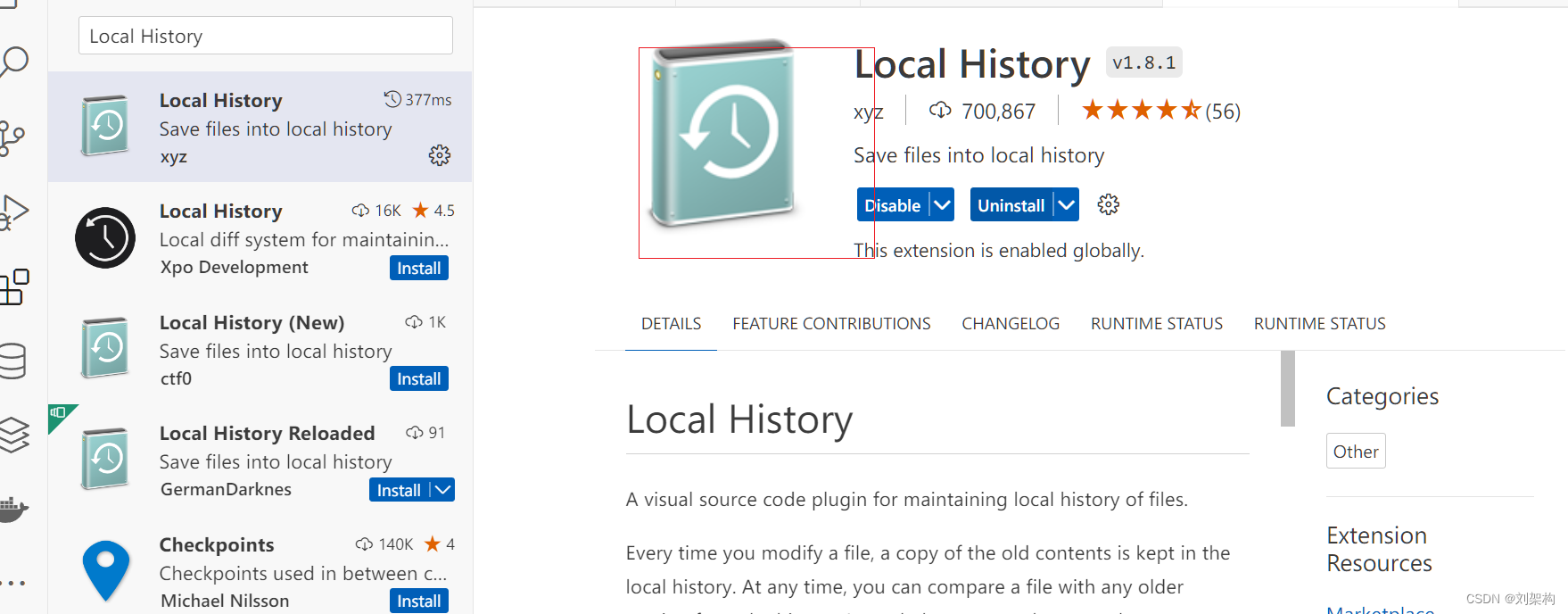Click Local History (New) extension icon
This screenshot has width=1568, height=614.
[x=105, y=347]
